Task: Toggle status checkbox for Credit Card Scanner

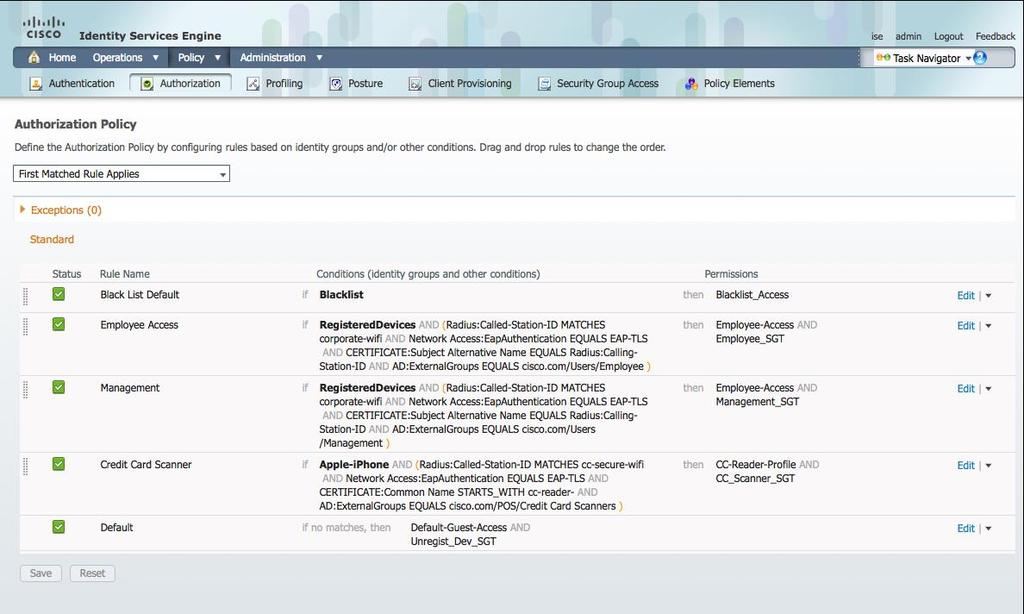Action: pos(59,464)
